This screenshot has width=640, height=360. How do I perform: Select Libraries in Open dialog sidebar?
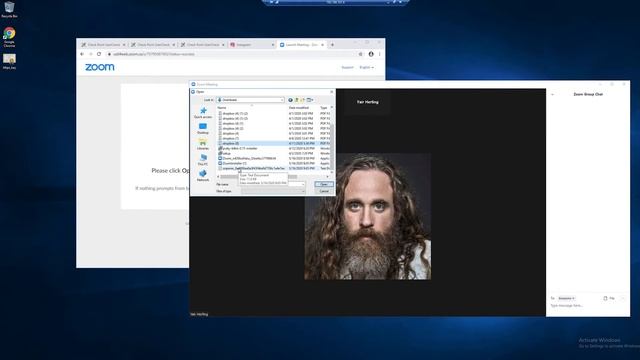click(x=203, y=144)
